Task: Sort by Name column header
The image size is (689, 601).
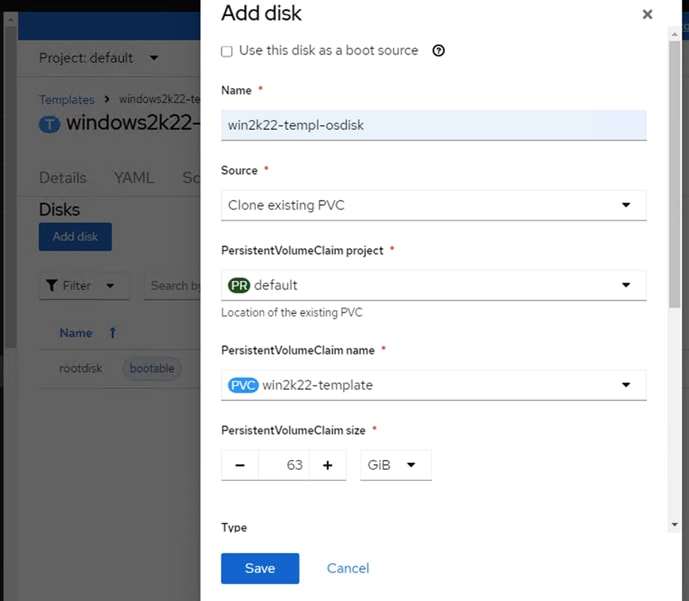Action: (x=76, y=333)
